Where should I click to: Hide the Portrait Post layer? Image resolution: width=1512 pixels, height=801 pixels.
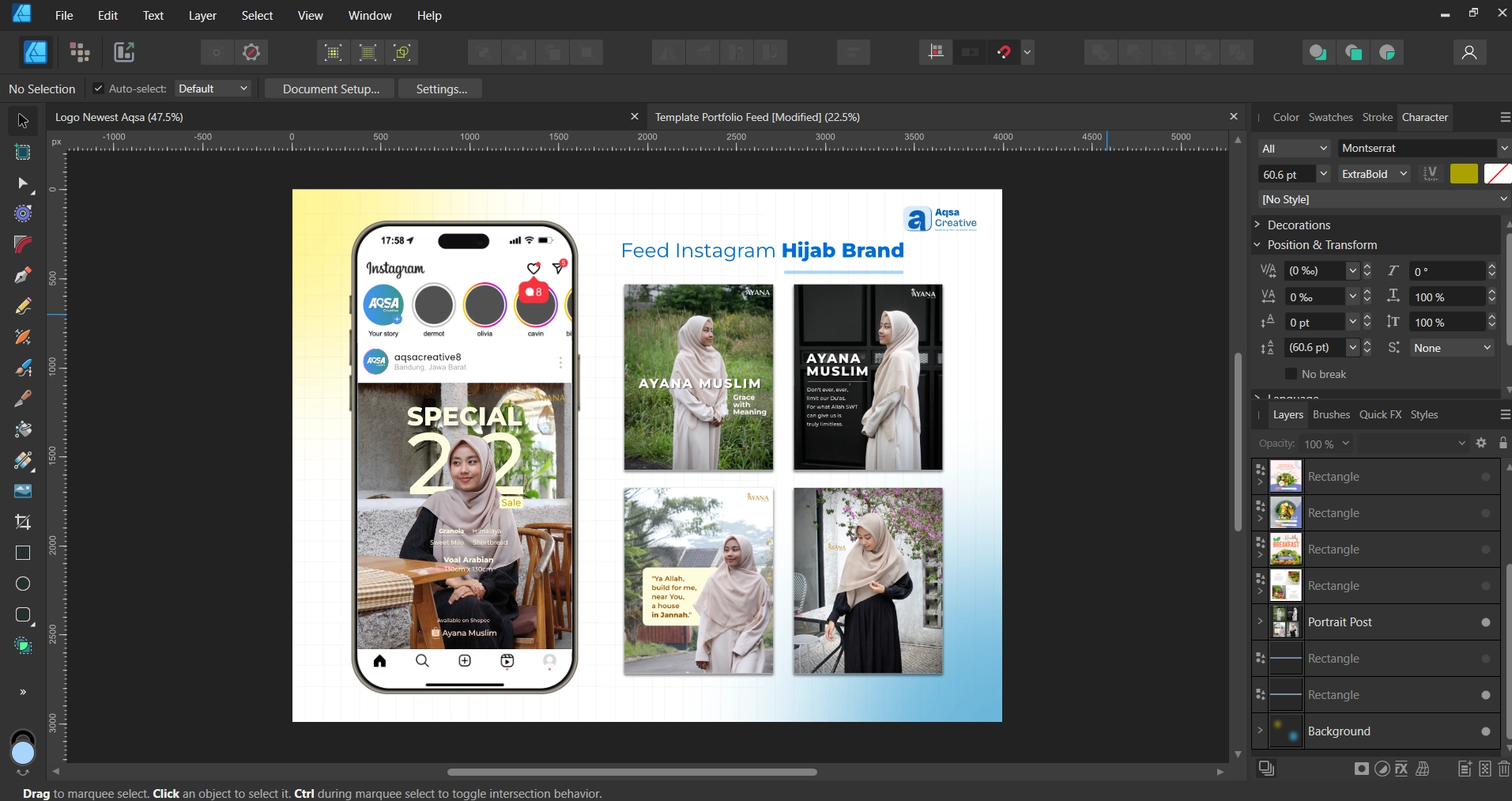(x=1485, y=622)
